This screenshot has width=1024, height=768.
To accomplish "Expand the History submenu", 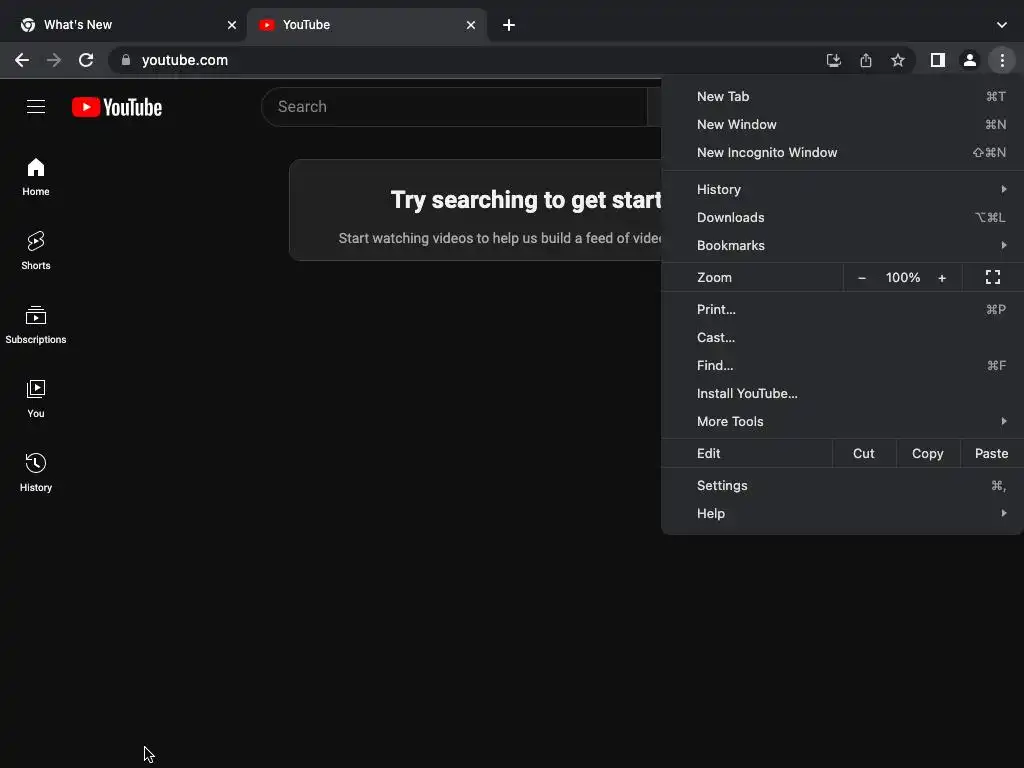I will pos(842,189).
